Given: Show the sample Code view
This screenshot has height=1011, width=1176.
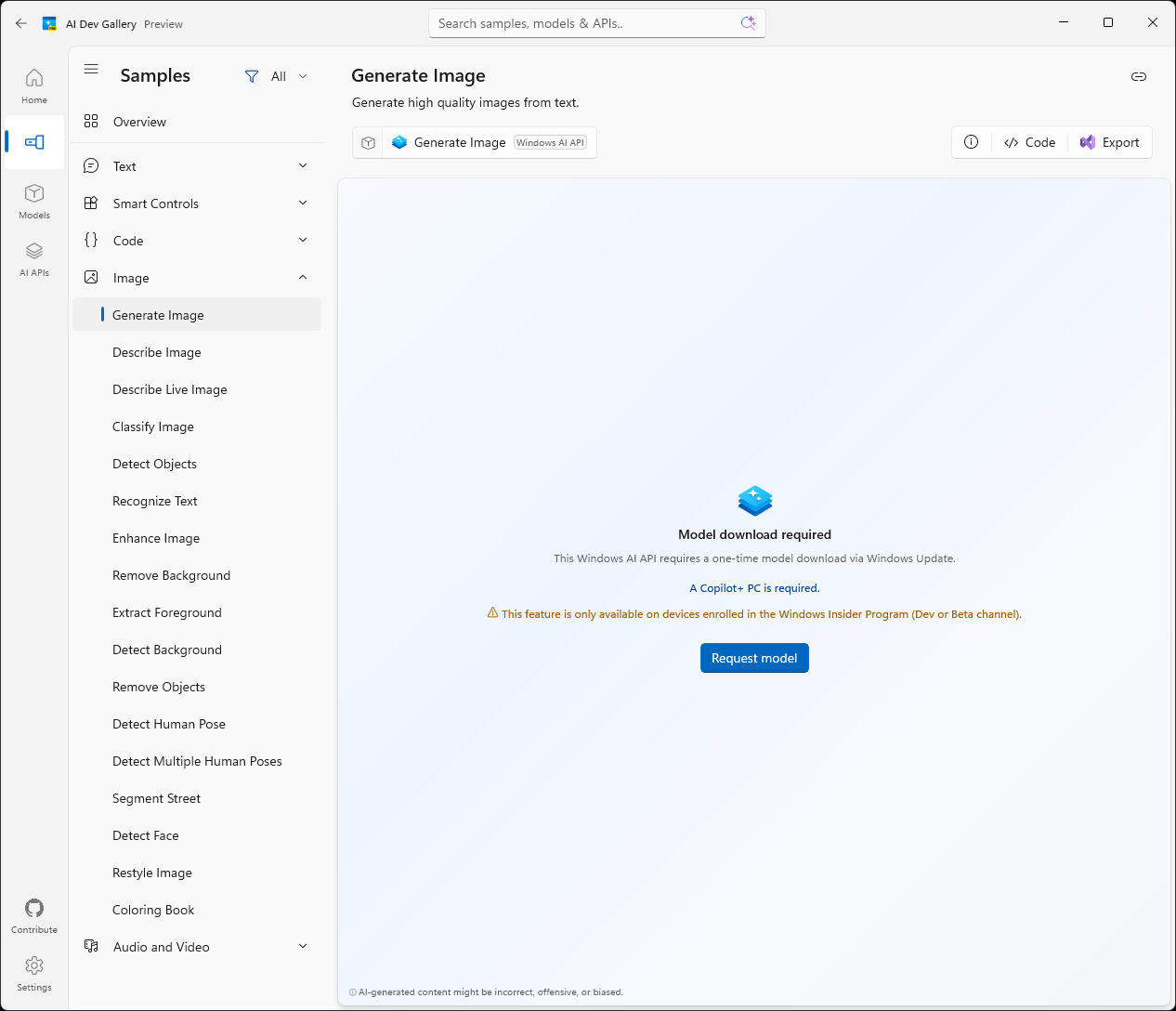Looking at the screenshot, I should point(1029,142).
